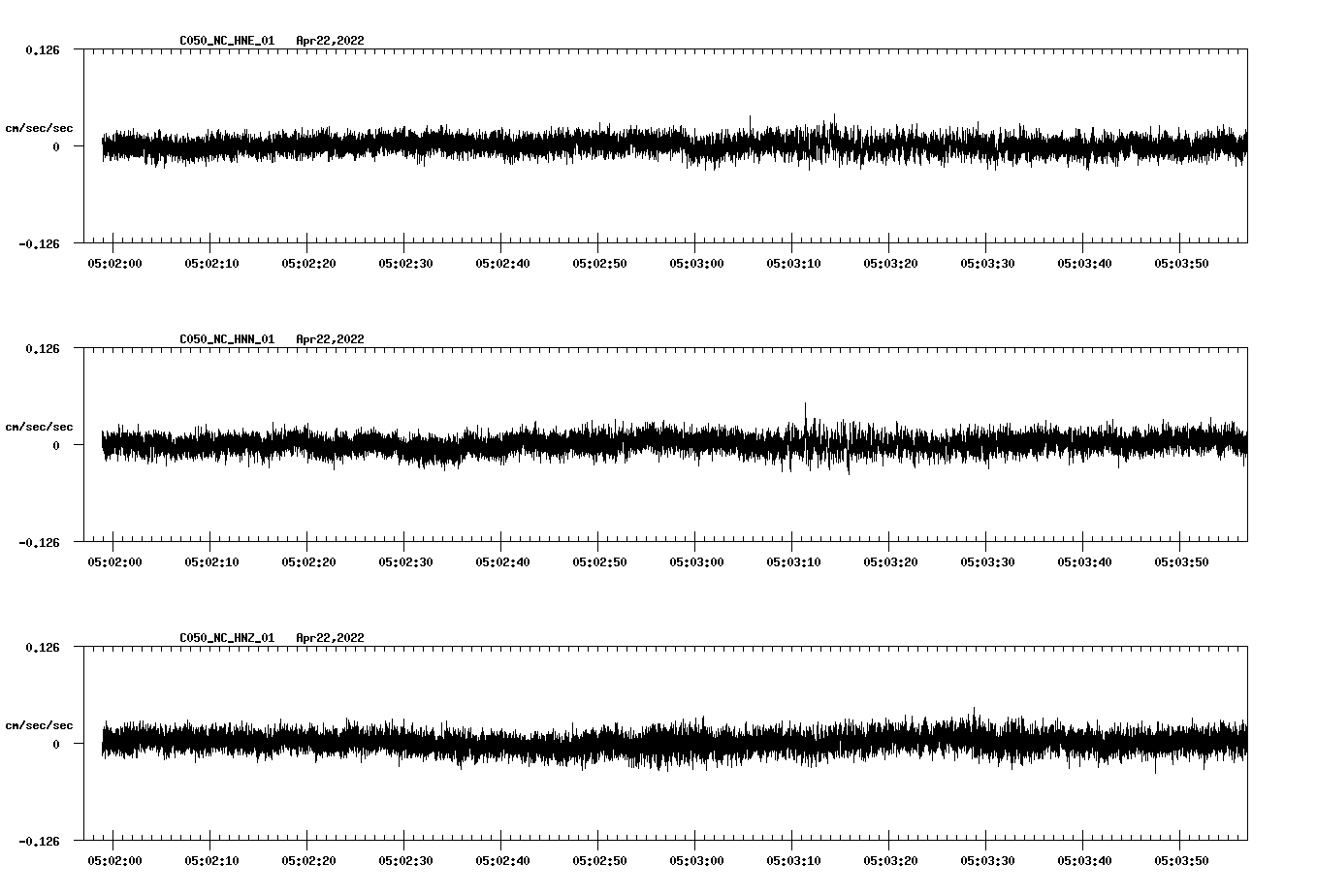The width and height of the screenshot is (1317, 896).
Task: Pick the 05:03:20 time label under the HNN plot
Action: coord(890,561)
